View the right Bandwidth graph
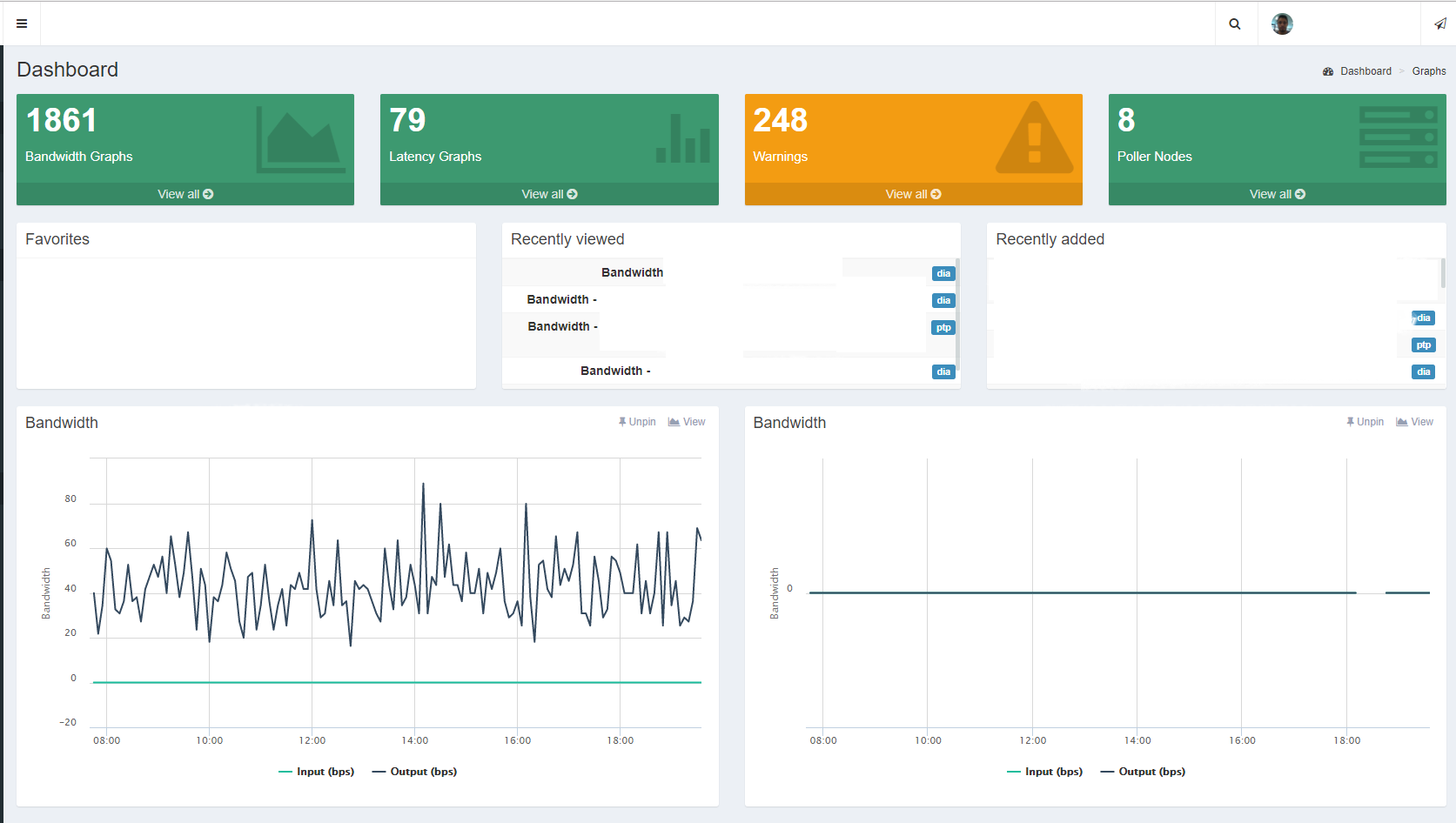 coord(1414,422)
